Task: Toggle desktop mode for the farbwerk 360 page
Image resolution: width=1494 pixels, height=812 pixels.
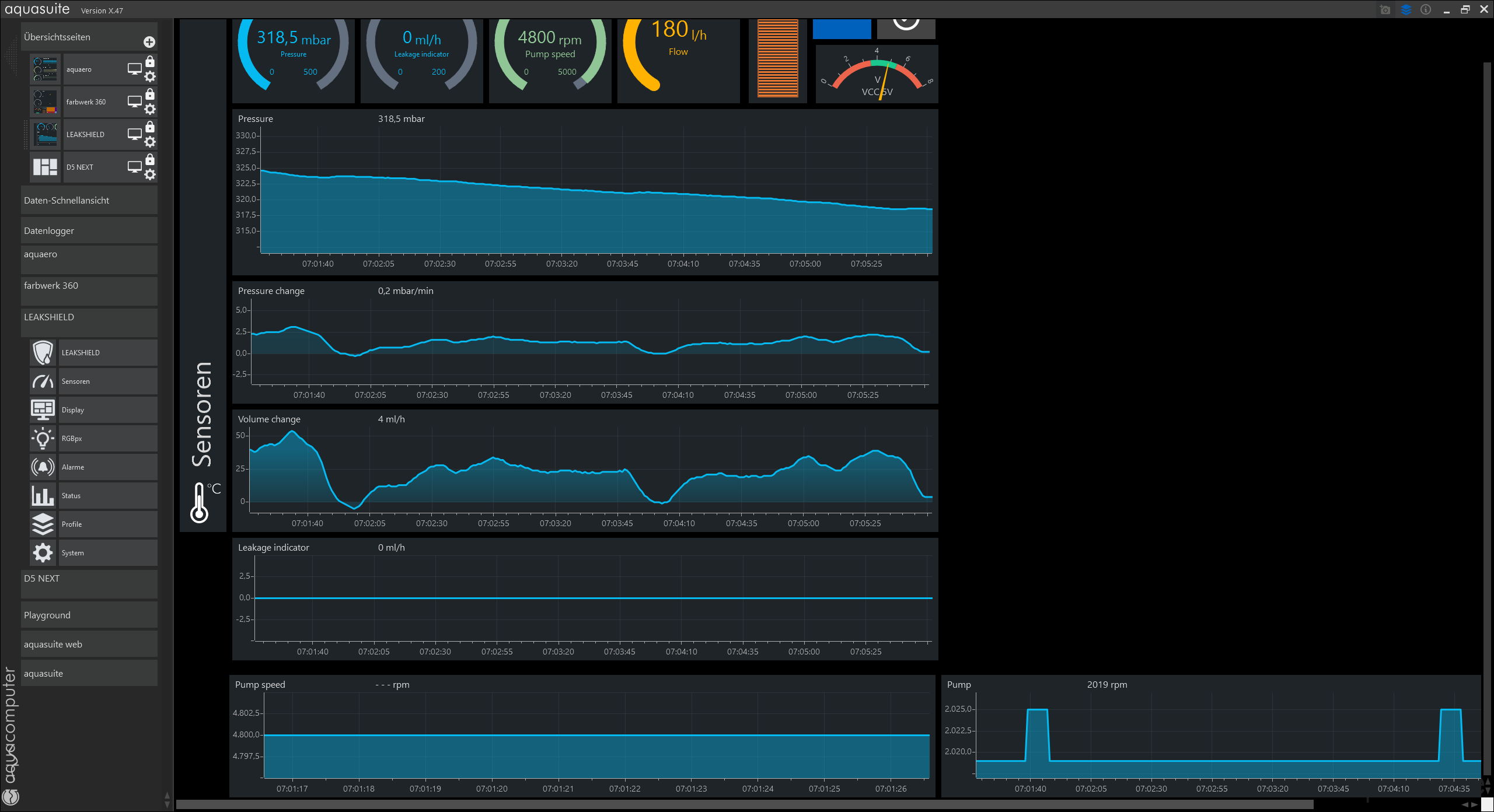Action: click(135, 101)
